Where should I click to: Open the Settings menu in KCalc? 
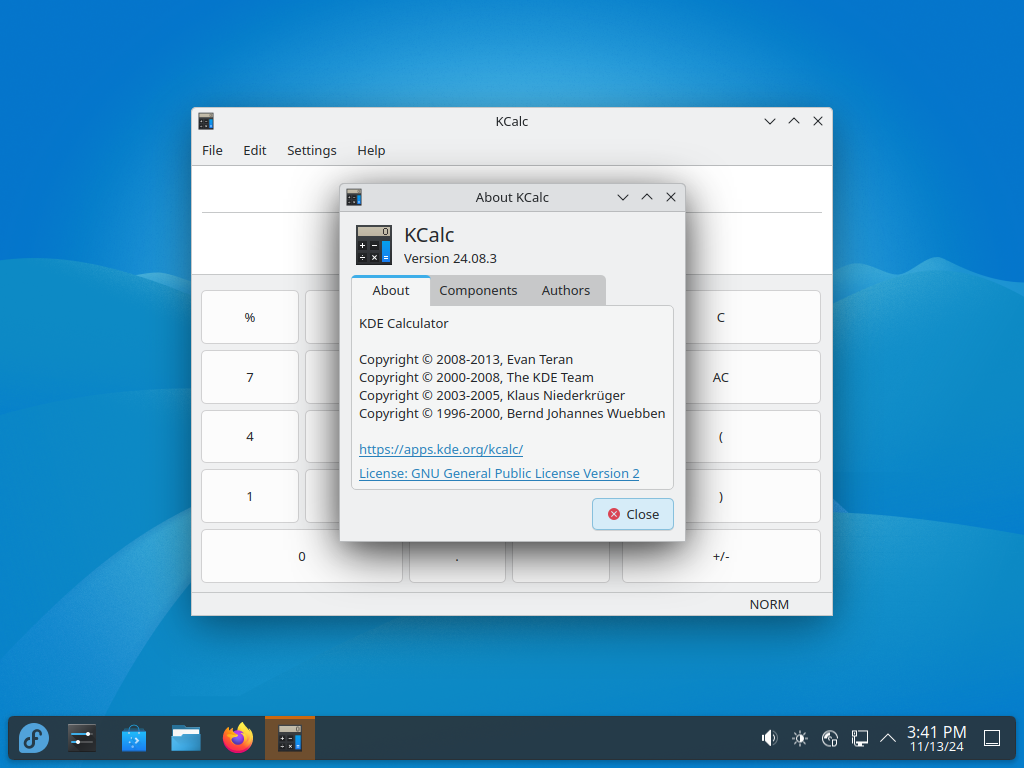(312, 150)
